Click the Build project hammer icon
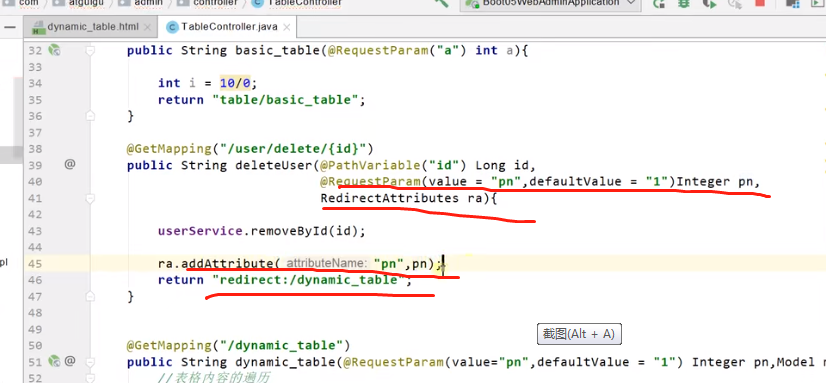This screenshot has height=383, width=826. tap(441, 3)
